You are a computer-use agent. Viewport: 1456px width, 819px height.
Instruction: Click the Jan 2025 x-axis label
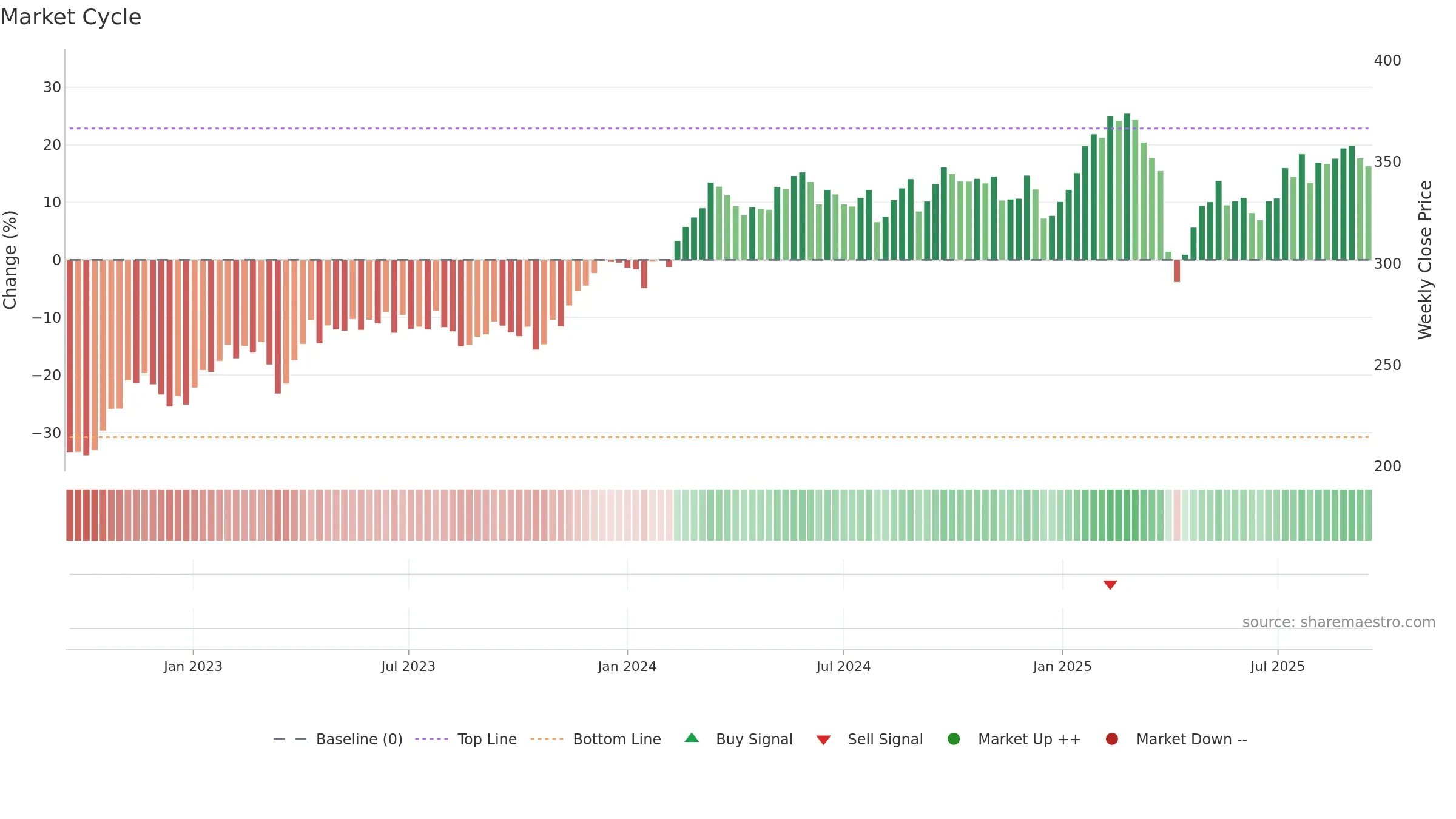[x=1062, y=666]
